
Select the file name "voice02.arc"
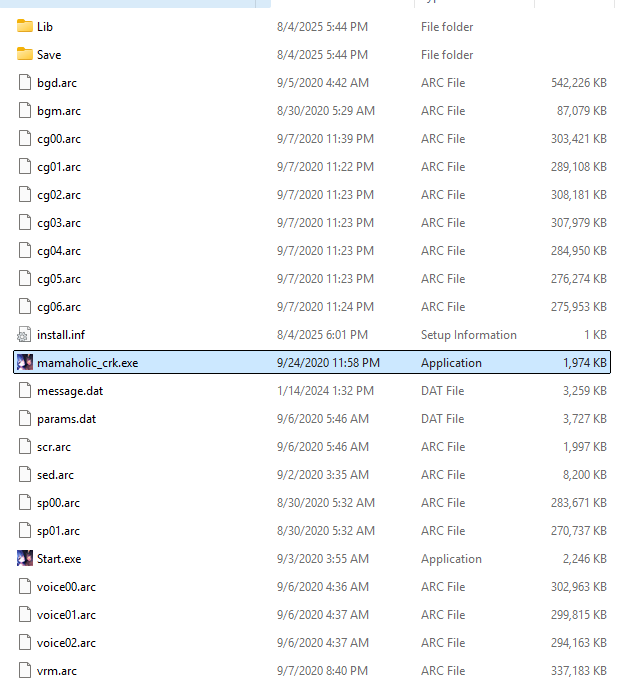pyautogui.click(x=66, y=643)
